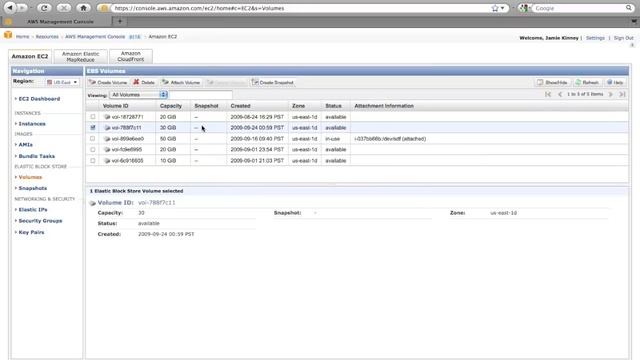Click the Create Snapshot toolbar button
The image size is (640, 360).
[273, 82]
